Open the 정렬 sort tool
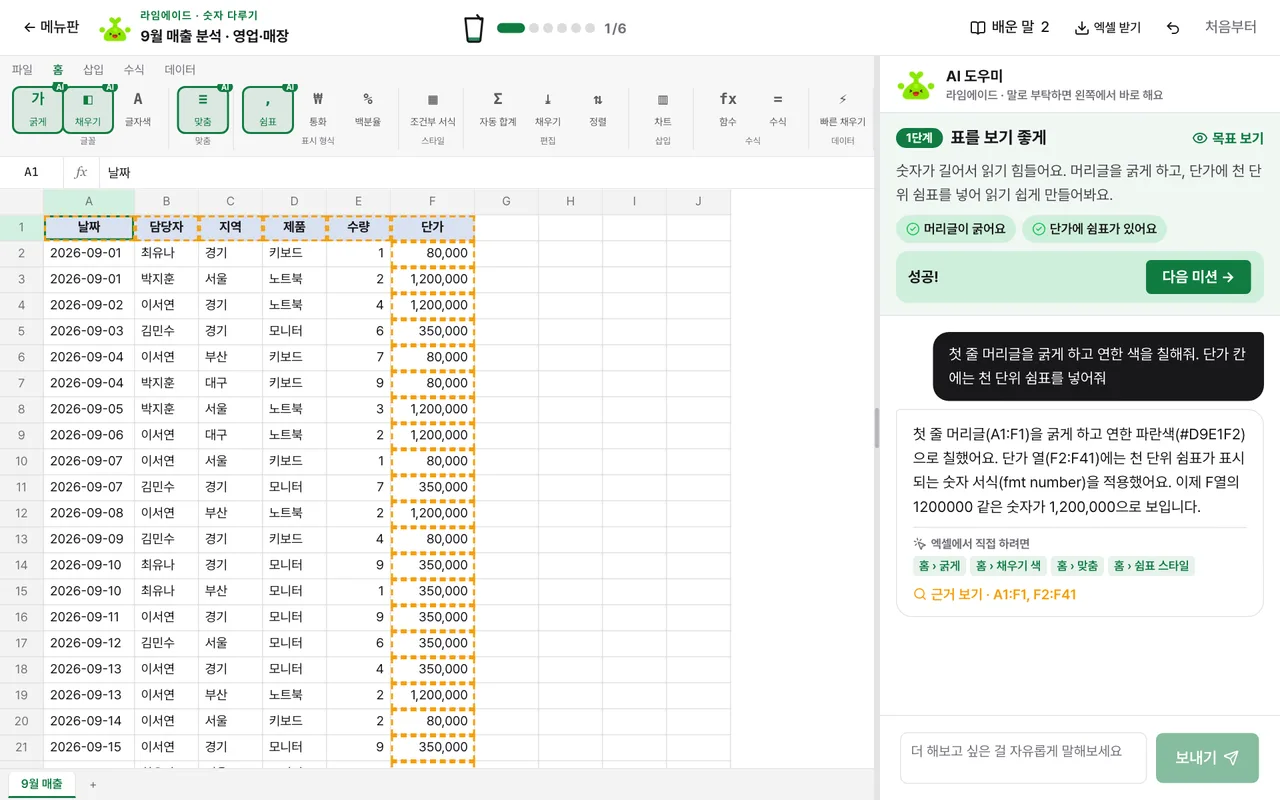 pos(598,109)
